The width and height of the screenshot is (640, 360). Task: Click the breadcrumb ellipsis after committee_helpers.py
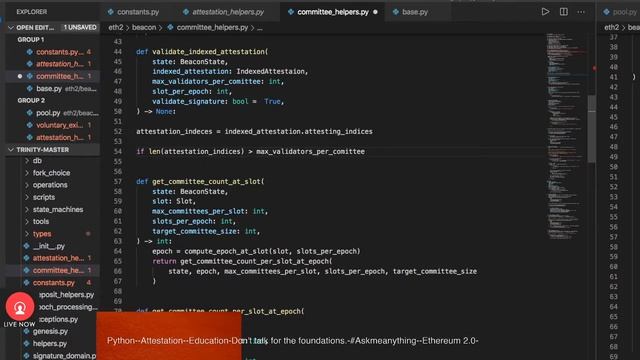click(x=260, y=28)
